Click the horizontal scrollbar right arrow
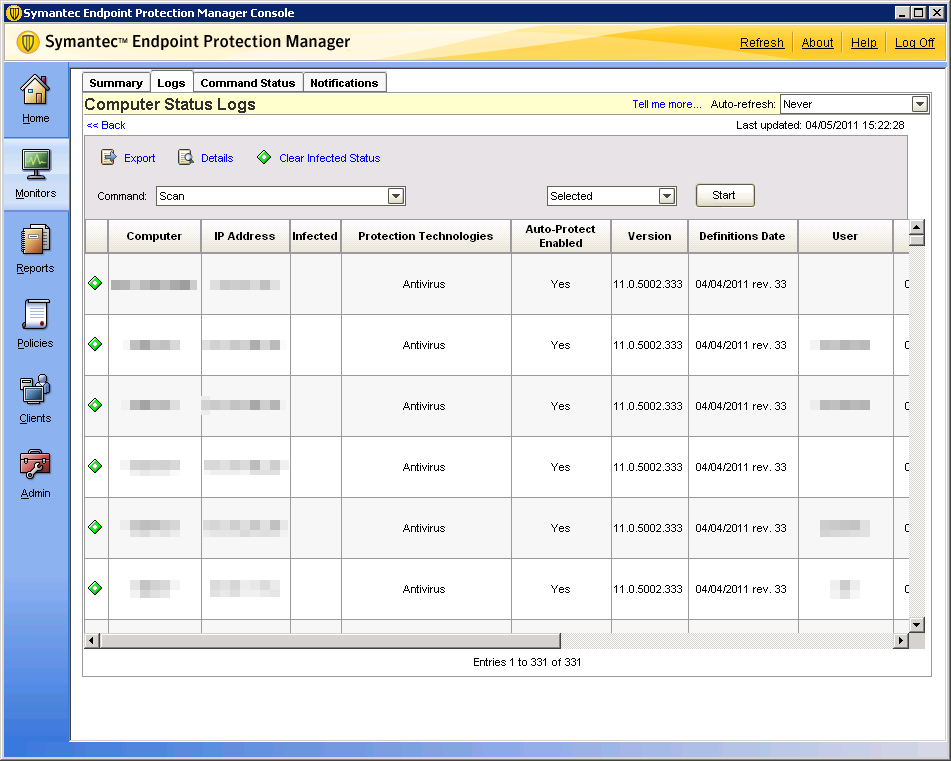Image resolution: width=951 pixels, height=761 pixels. (900, 640)
